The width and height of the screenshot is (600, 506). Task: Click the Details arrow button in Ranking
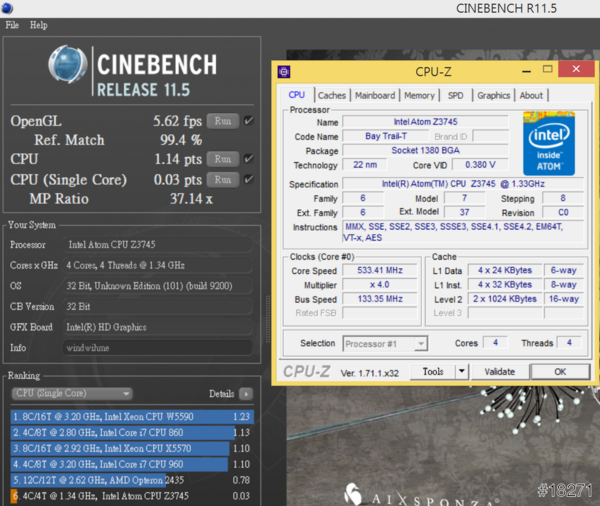click(x=247, y=394)
